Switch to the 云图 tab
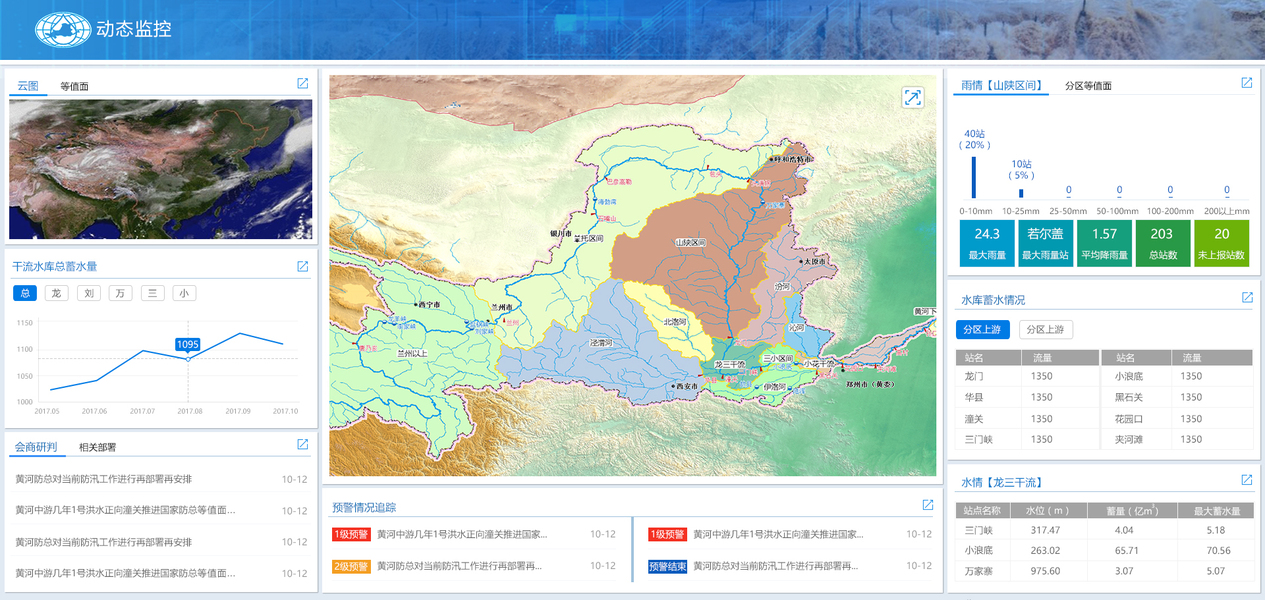This screenshot has width=1265, height=600. point(28,86)
